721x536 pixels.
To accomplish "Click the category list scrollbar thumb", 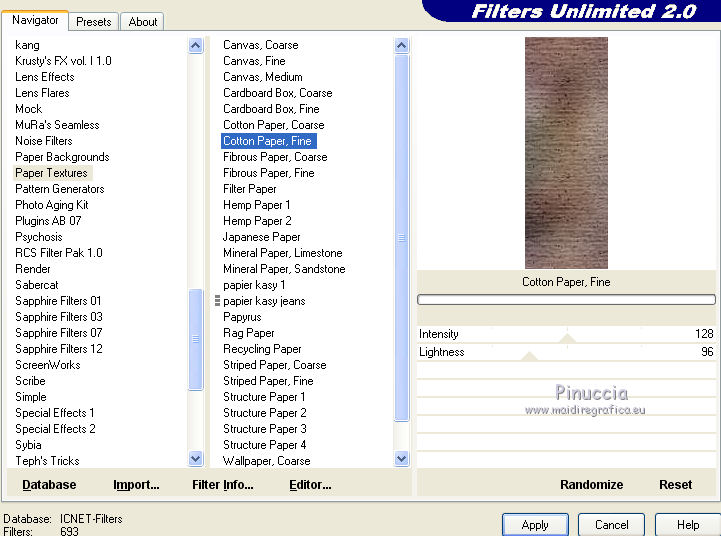I will pyautogui.click(x=195, y=339).
